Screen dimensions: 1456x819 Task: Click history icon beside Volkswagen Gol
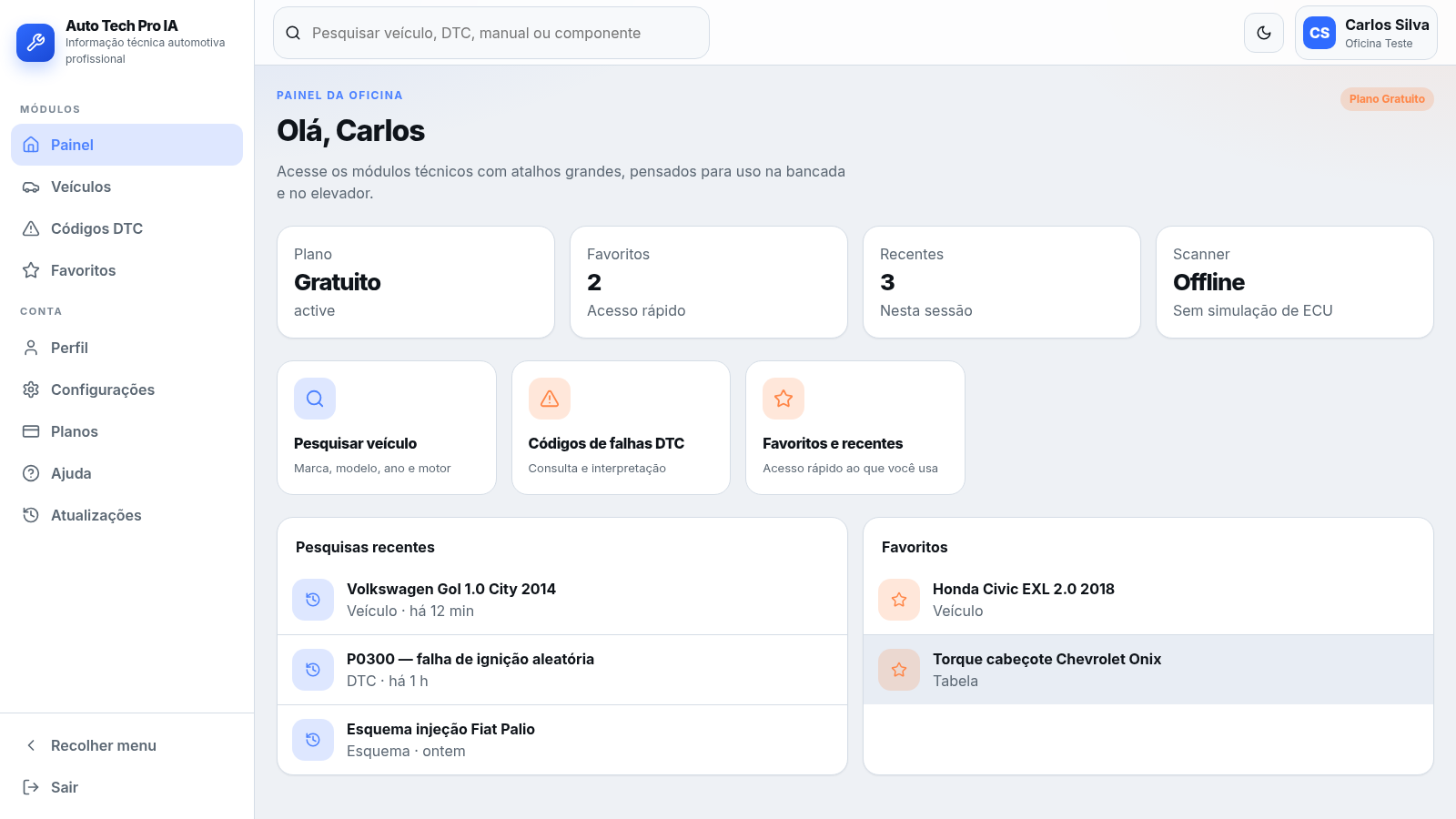click(x=313, y=600)
